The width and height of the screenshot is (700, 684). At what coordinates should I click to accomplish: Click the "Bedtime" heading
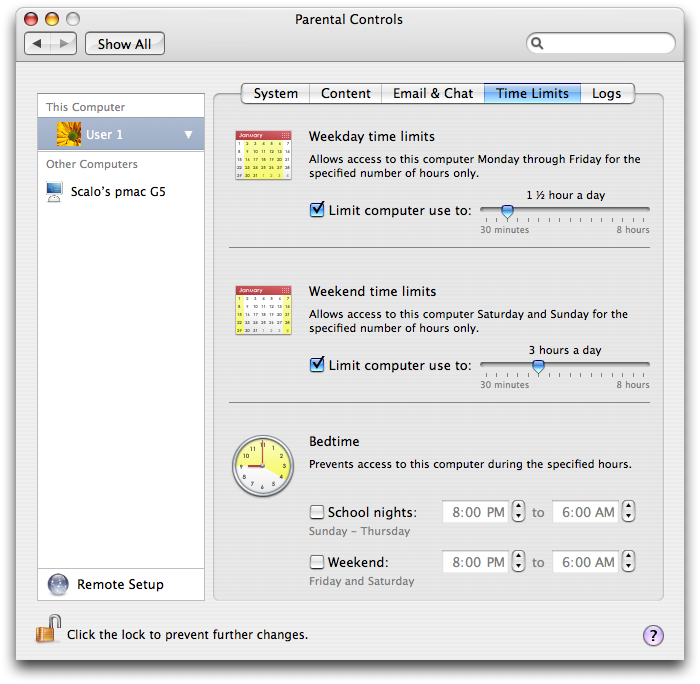pos(334,441)
